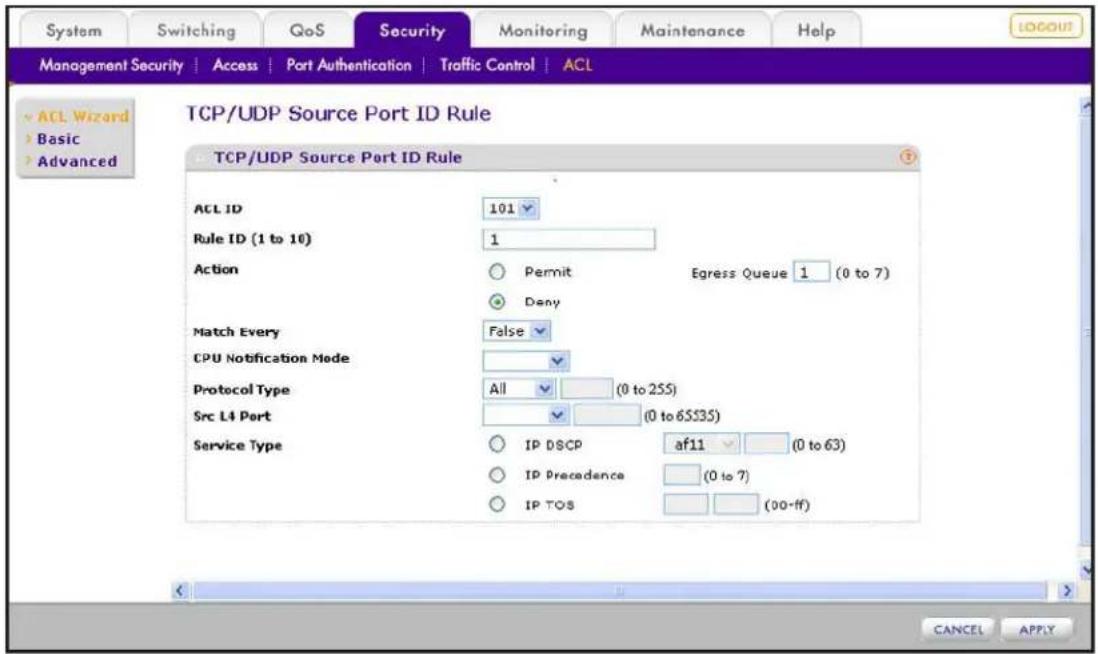Screen dimensions: 1098x654
Task: Click the horizontal scrollbar track
Action: click(620, 590)
